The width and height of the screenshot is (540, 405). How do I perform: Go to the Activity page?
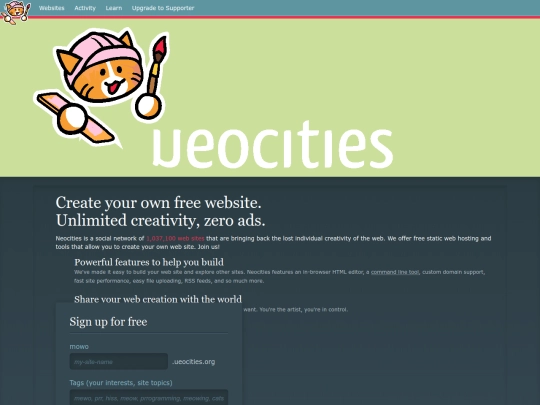85,8
